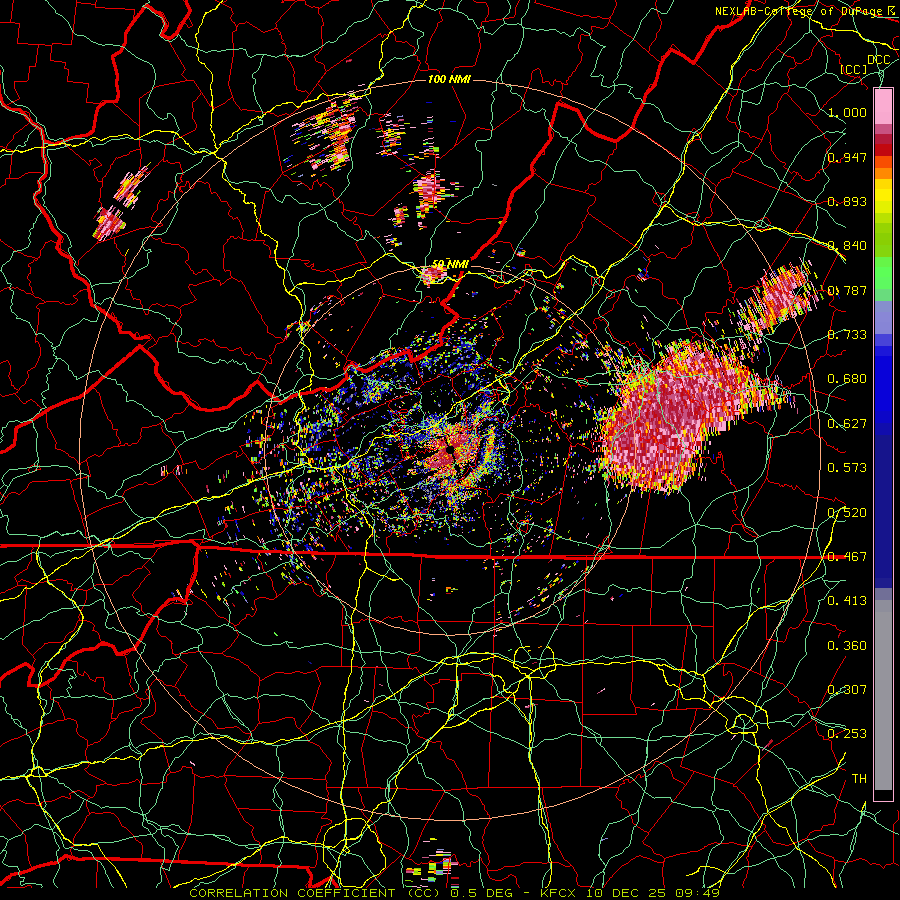900x900 pixels.
Task: Pick the pink top segment of color bar
Action: pos(883,106)
